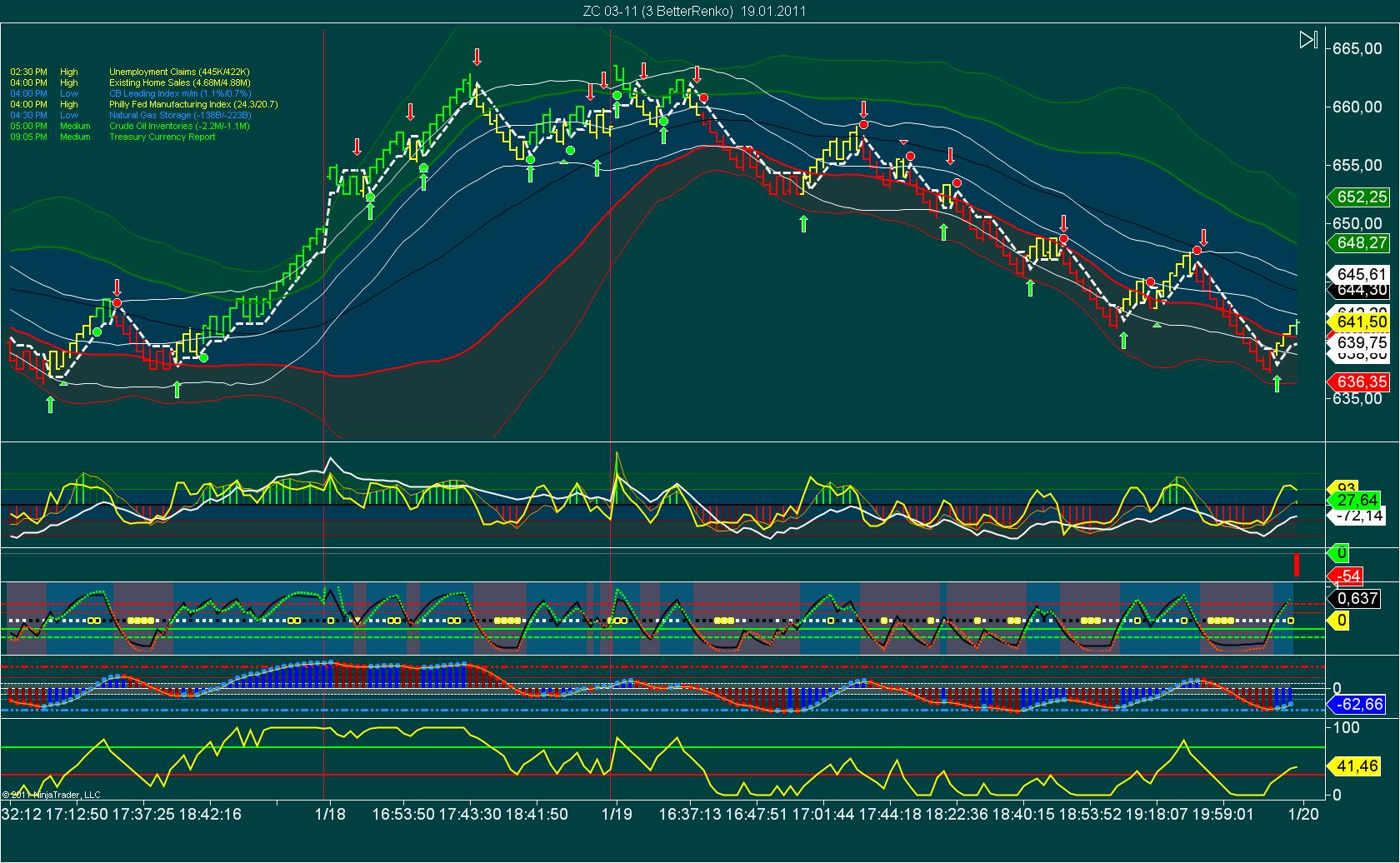
Task: Click the 16:53:50 time axis label
Action: click(403, 814)
